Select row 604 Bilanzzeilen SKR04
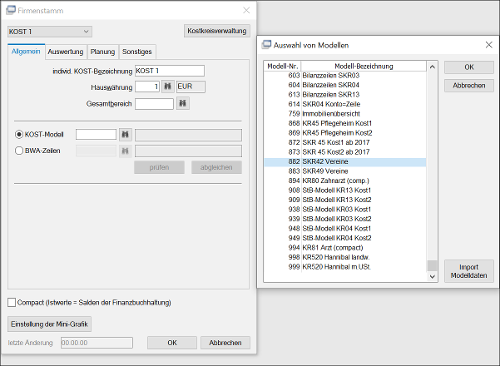The image size is (500, 366). point(345,85)
